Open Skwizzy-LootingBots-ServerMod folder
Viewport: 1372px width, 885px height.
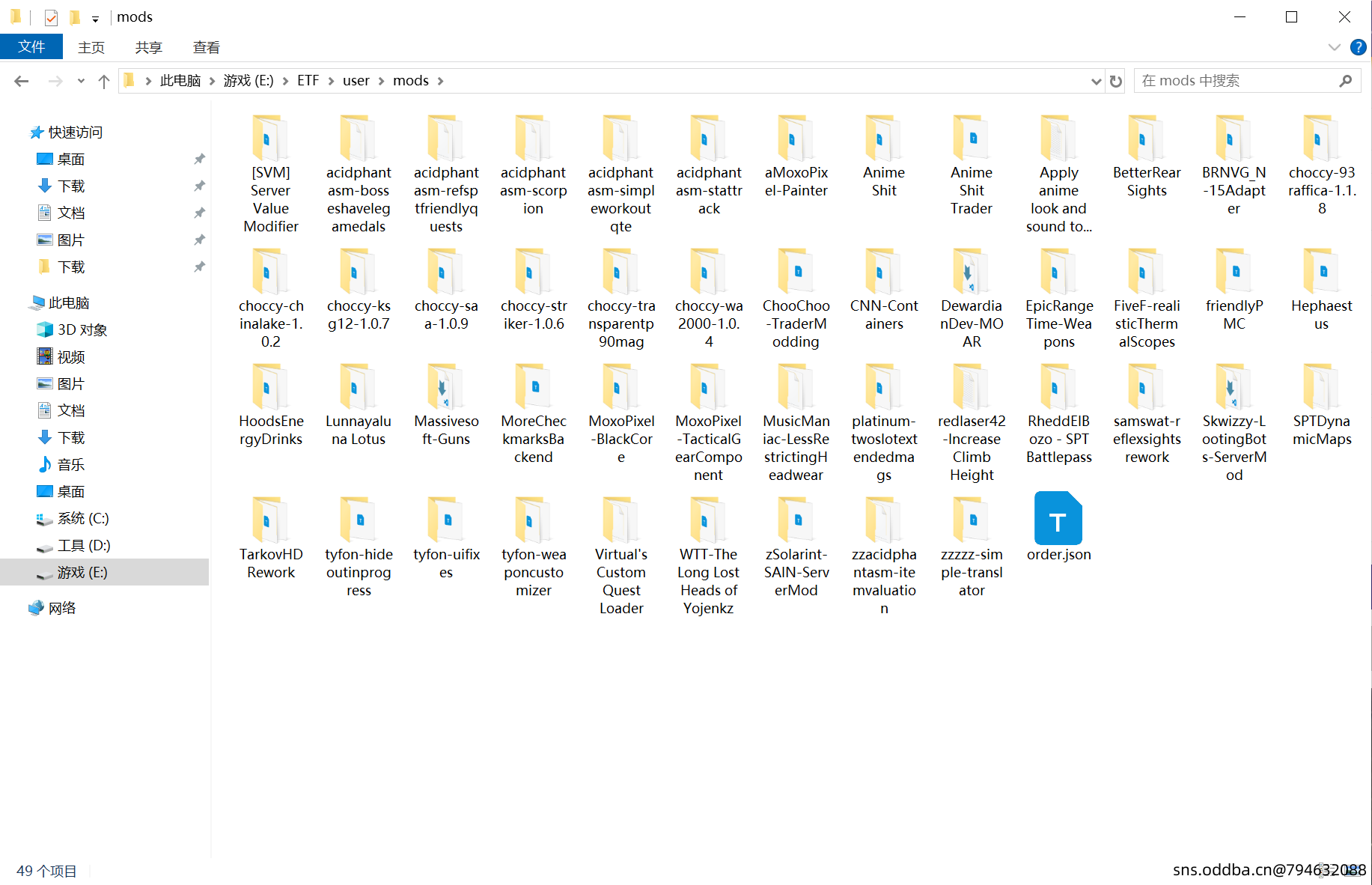point(1234,422)
